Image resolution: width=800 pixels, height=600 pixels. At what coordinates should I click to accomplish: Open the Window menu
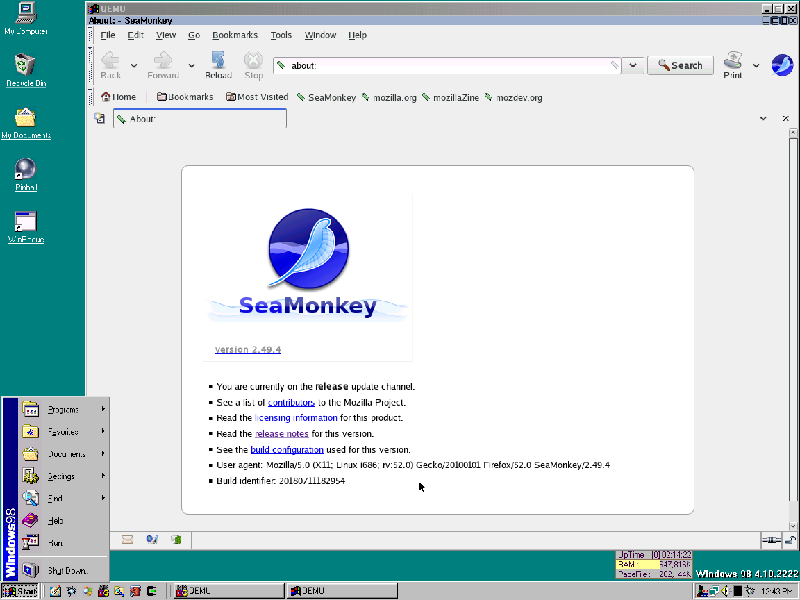pos(320,35)
